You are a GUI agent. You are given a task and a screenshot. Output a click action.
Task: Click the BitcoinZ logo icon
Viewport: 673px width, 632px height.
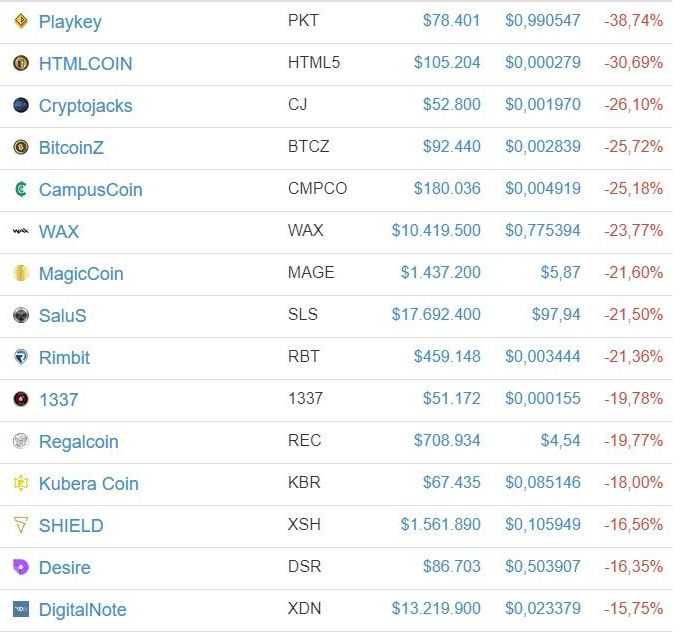coord(21,147)
